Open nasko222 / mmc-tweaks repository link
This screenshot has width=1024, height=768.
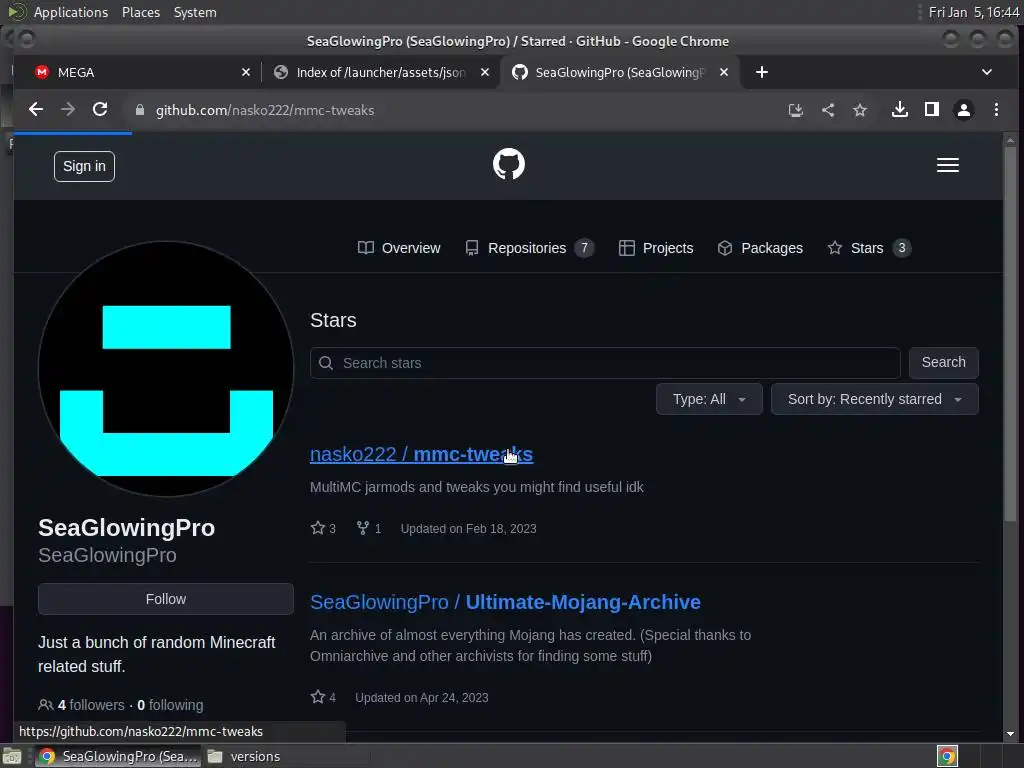click(421, 454)
